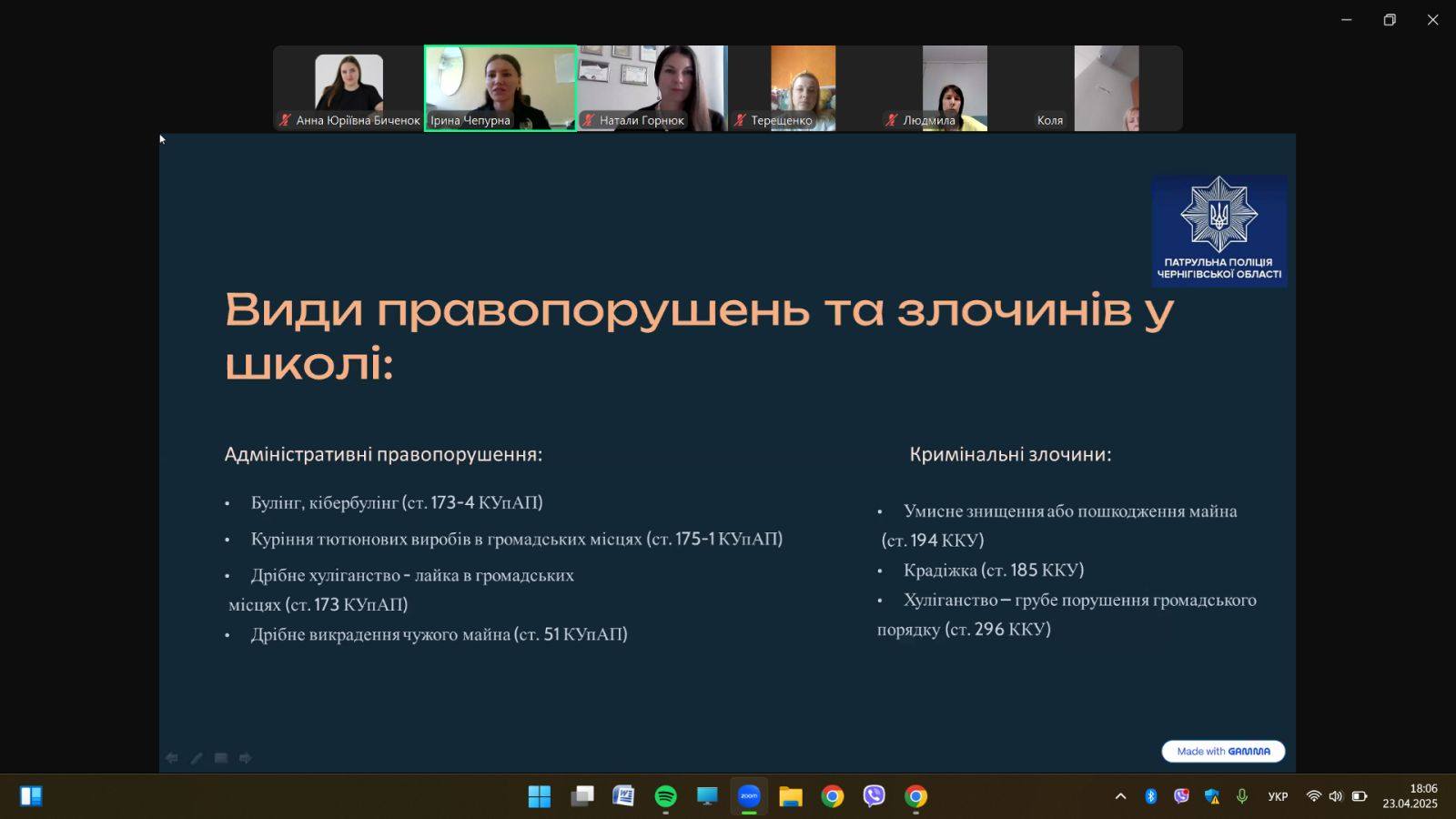Select Людмила participant video thumbnail
Viewport: 1456px width, 819px height.
(955, 88)
